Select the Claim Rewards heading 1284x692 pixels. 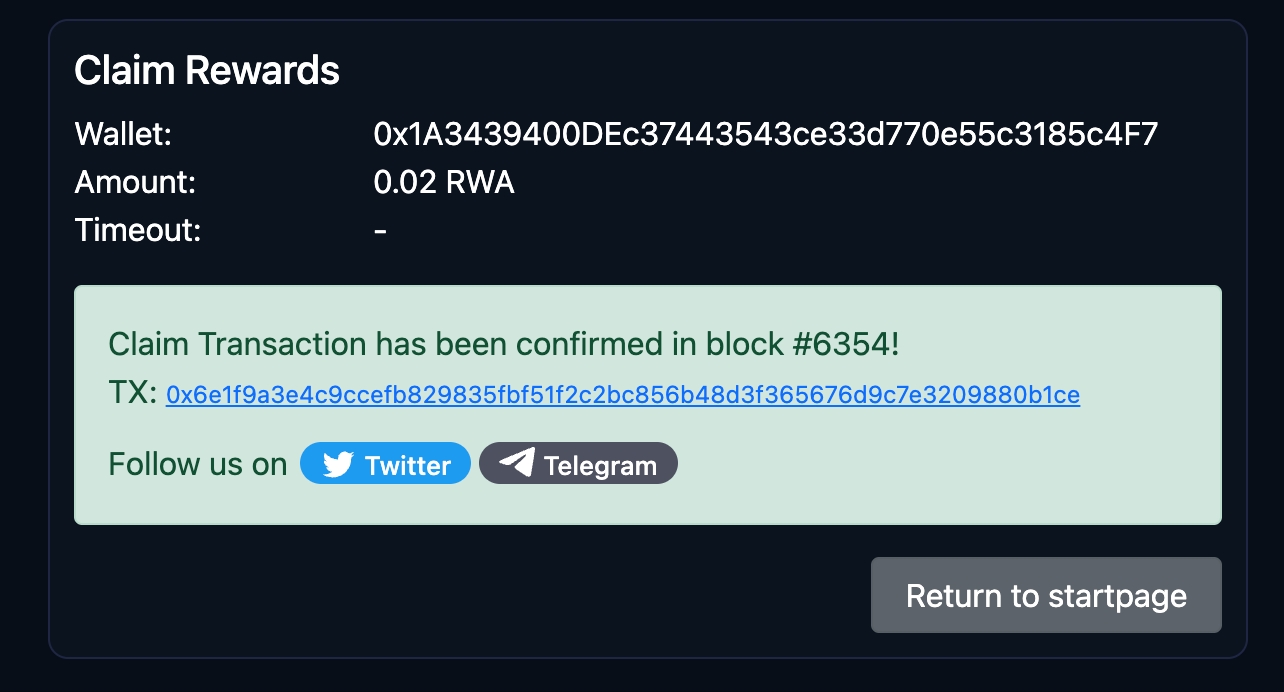(207, 71)
